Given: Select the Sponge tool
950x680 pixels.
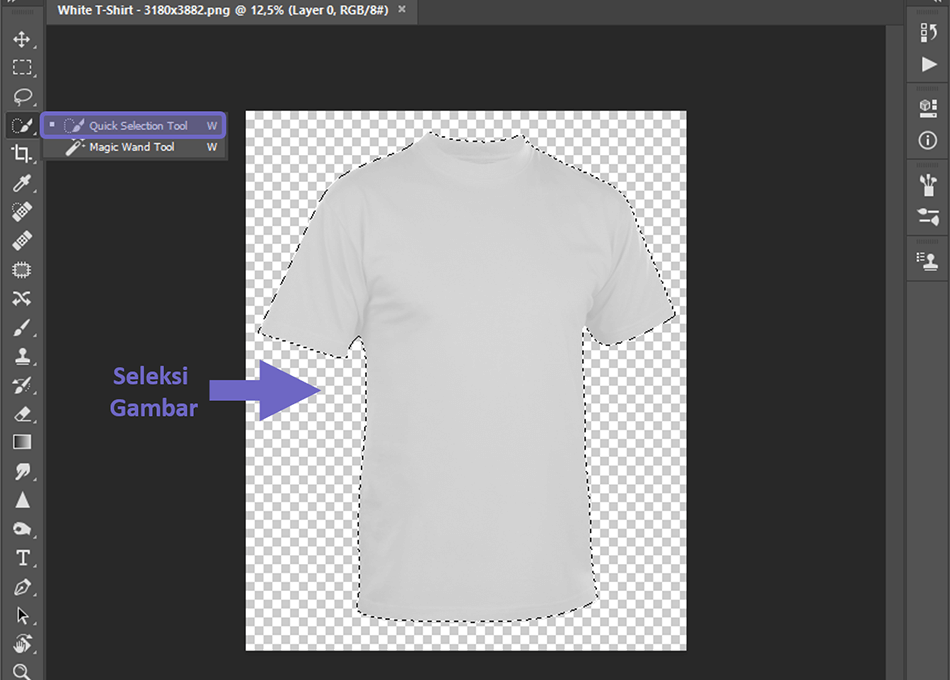Looking at the screenshot, I should point(22,529).
